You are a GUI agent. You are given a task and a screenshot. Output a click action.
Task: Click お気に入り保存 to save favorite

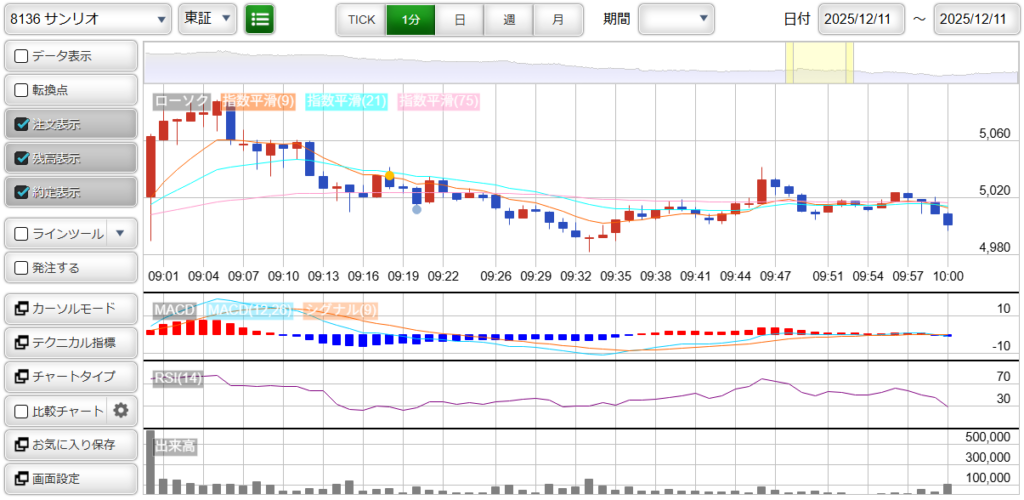pyautogui.click(x=70, y=444)
